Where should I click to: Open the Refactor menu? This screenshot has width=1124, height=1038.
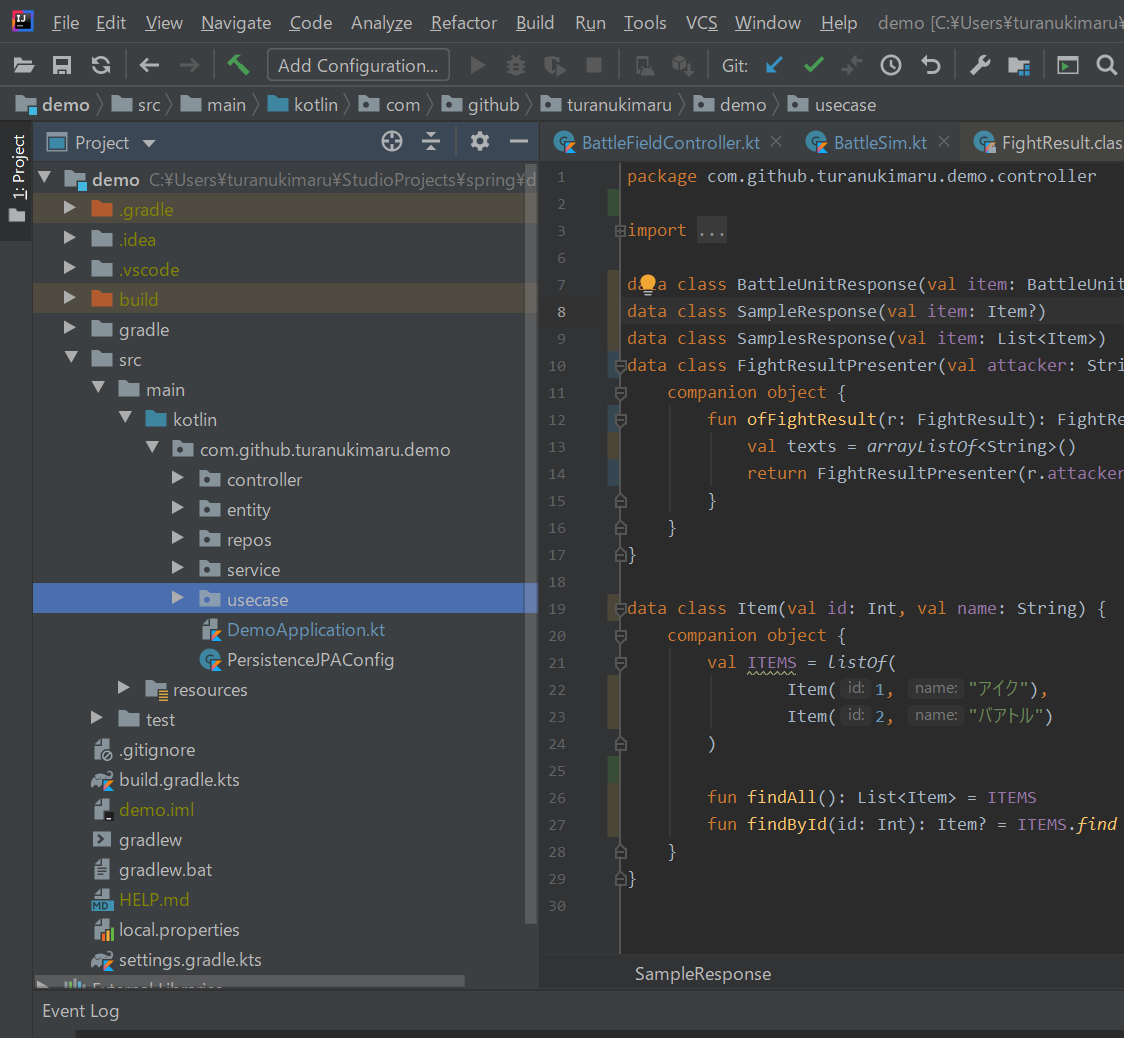coord(463,23)
